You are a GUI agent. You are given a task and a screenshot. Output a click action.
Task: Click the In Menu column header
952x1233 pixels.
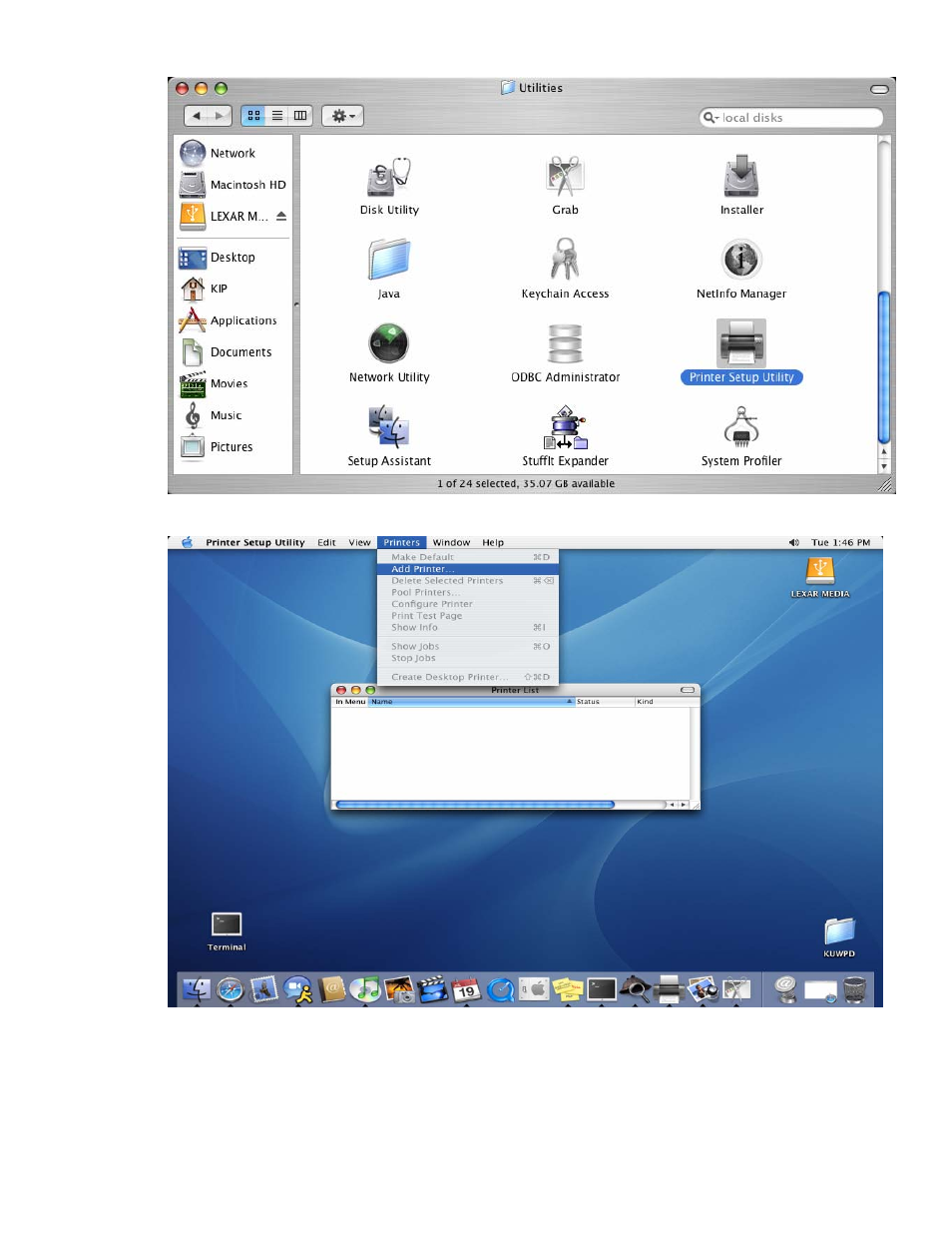[350, 702]
